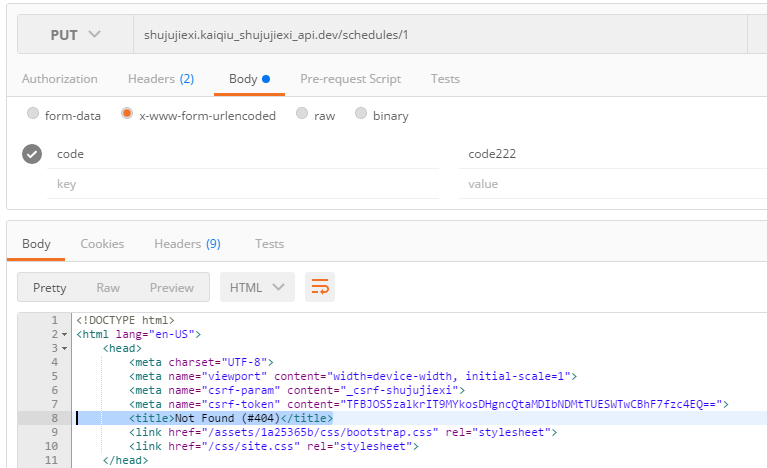Collapse the head tag on line 3
767x468 pixels.
[x=64, y=348]
